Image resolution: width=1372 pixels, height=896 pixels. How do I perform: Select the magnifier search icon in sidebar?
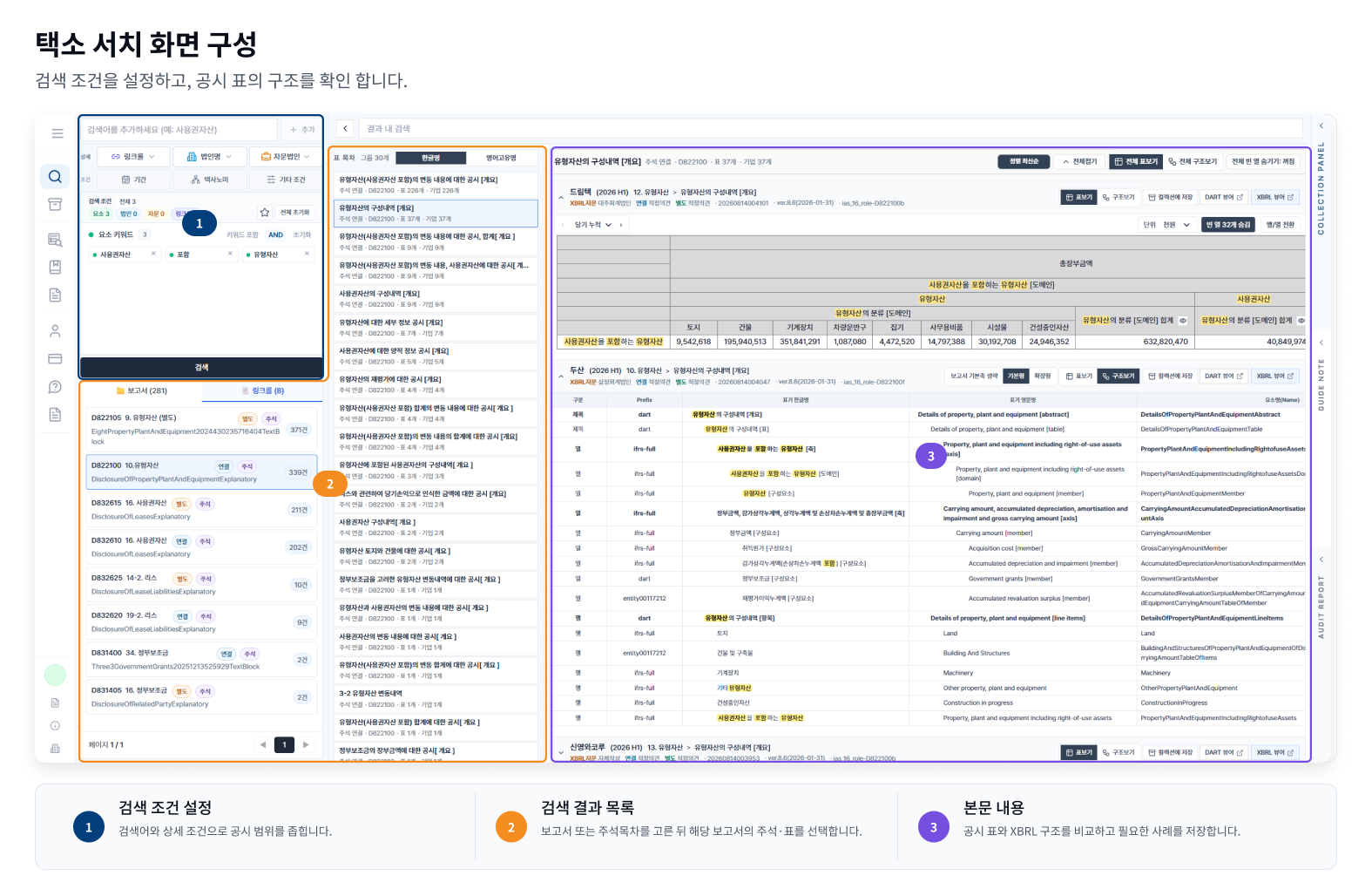point(55,177)
